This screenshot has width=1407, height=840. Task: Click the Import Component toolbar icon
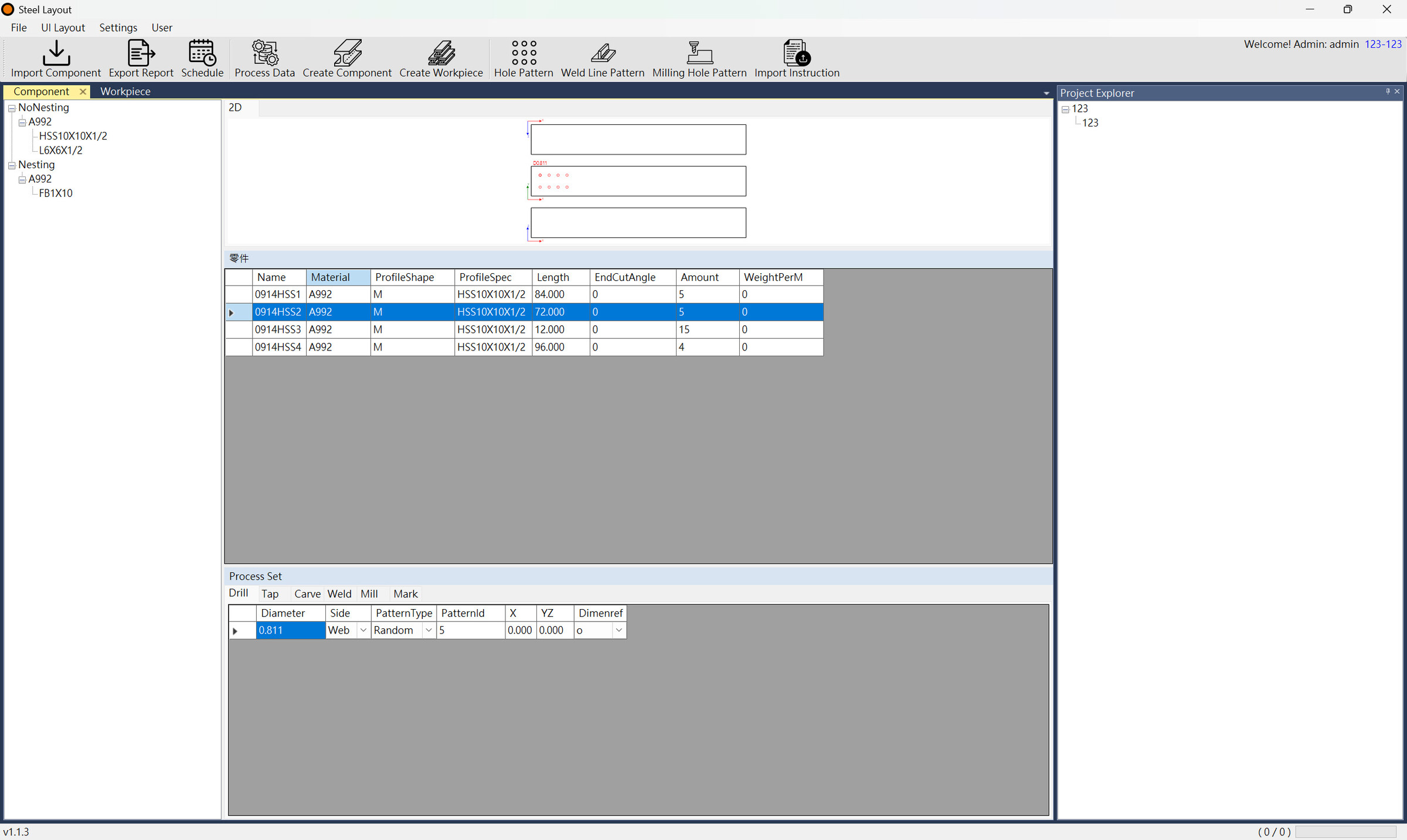56,59
